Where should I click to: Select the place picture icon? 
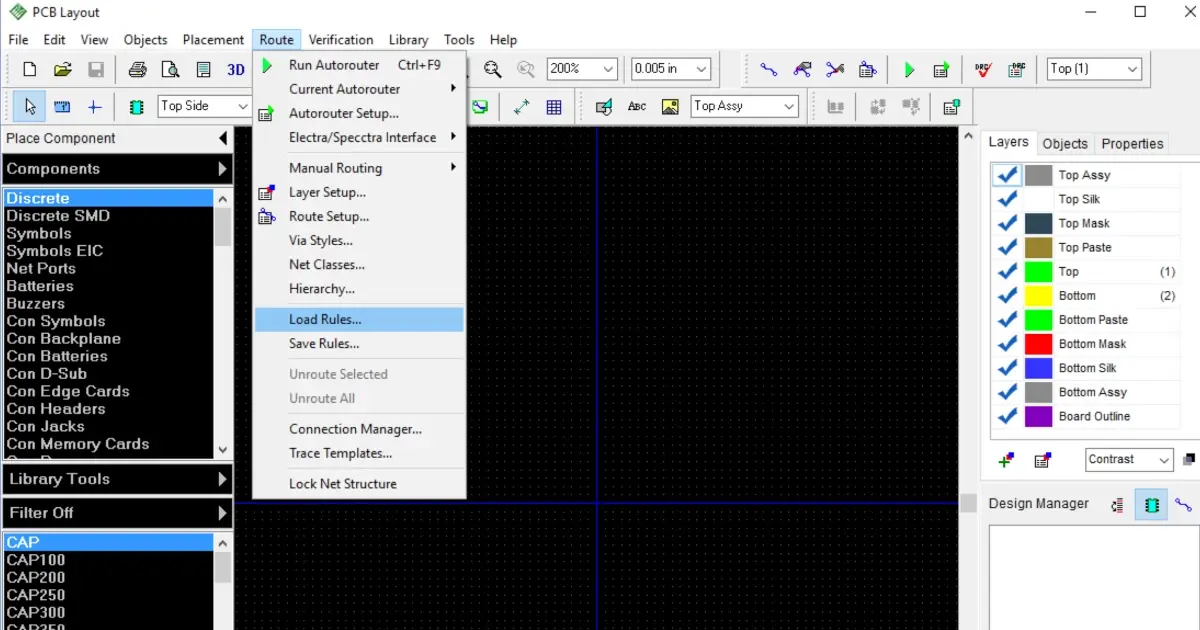point(668,106)
